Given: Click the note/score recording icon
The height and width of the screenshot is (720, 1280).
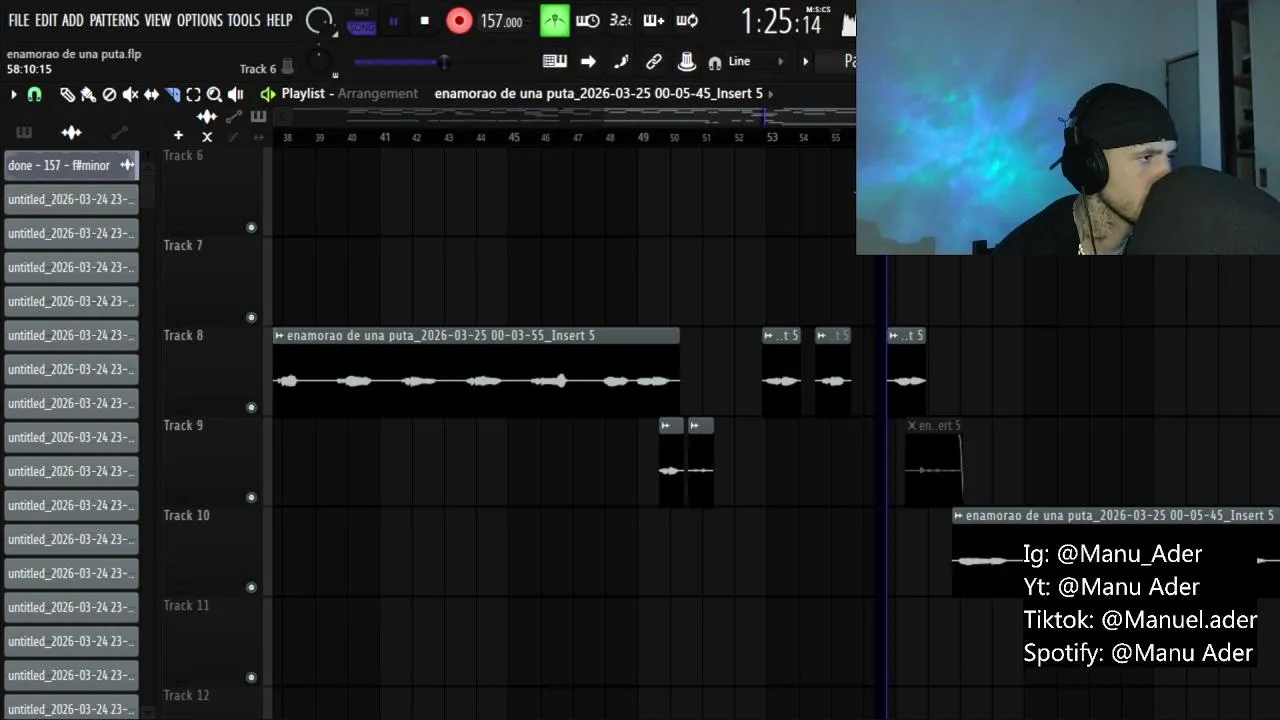Looking at the screenshot, I should pos(621,62).
